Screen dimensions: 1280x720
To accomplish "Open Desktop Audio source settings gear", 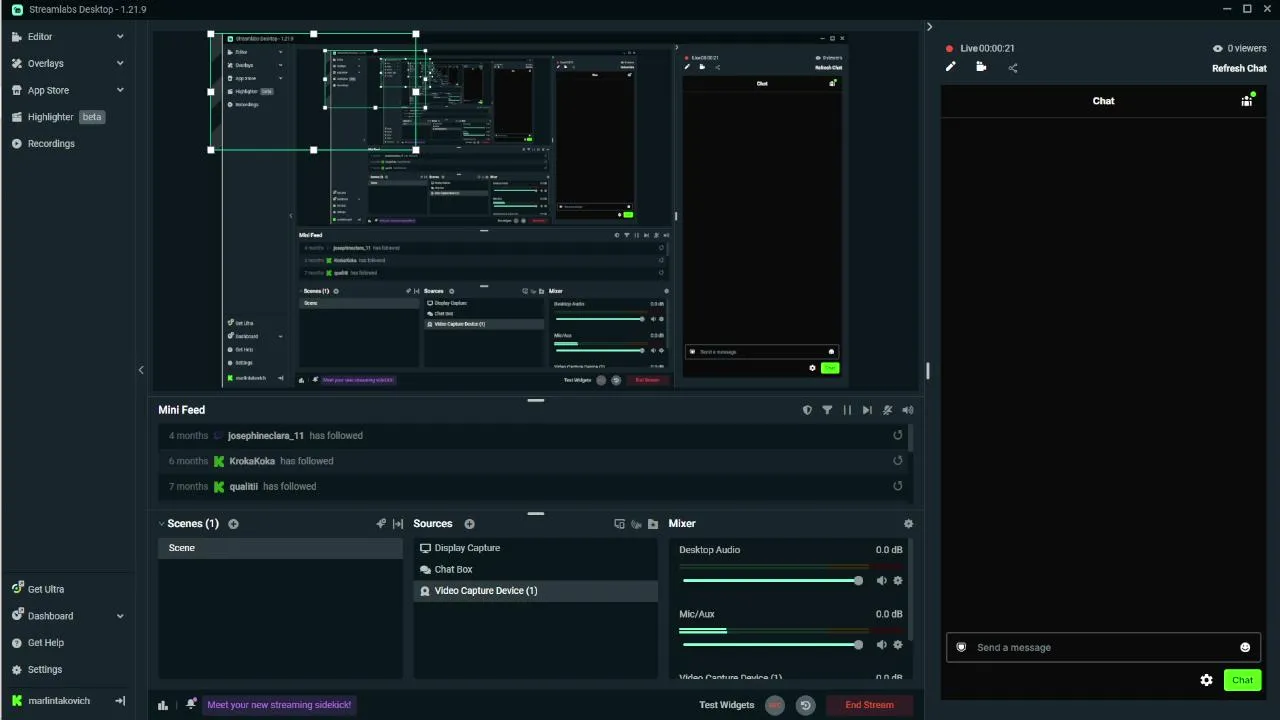I will point(897,581).
